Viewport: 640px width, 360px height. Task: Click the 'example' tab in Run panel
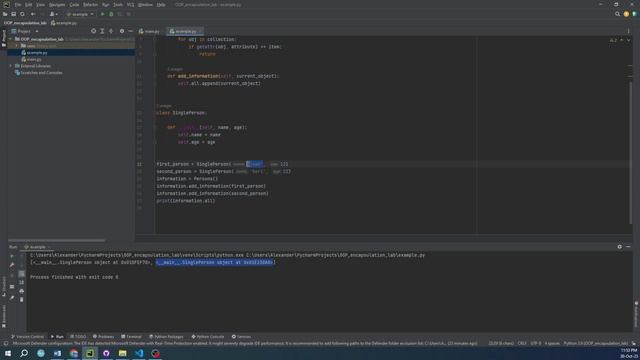point(36,247)
